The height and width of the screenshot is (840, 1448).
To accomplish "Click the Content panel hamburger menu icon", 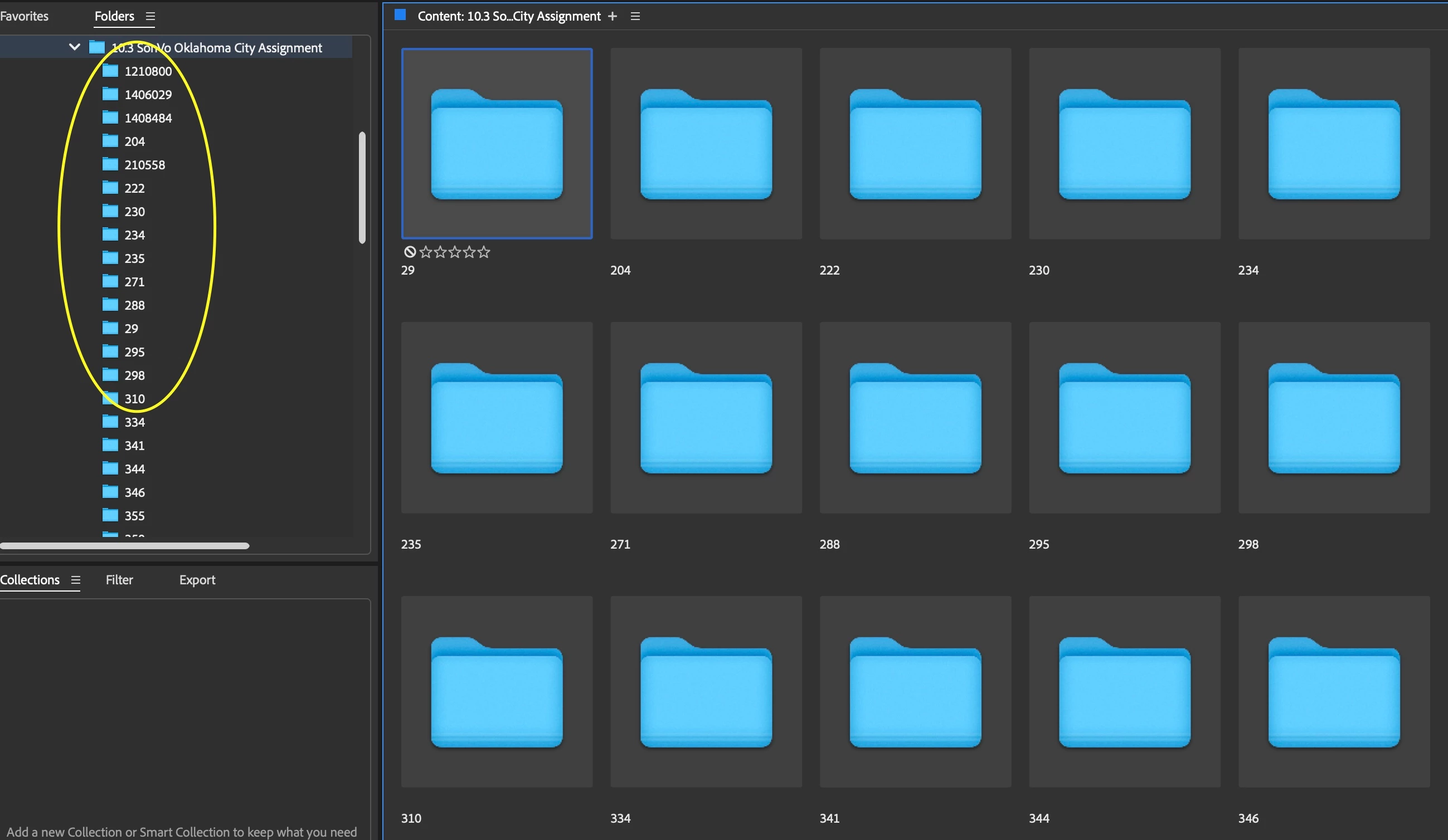I will [635, 17].
